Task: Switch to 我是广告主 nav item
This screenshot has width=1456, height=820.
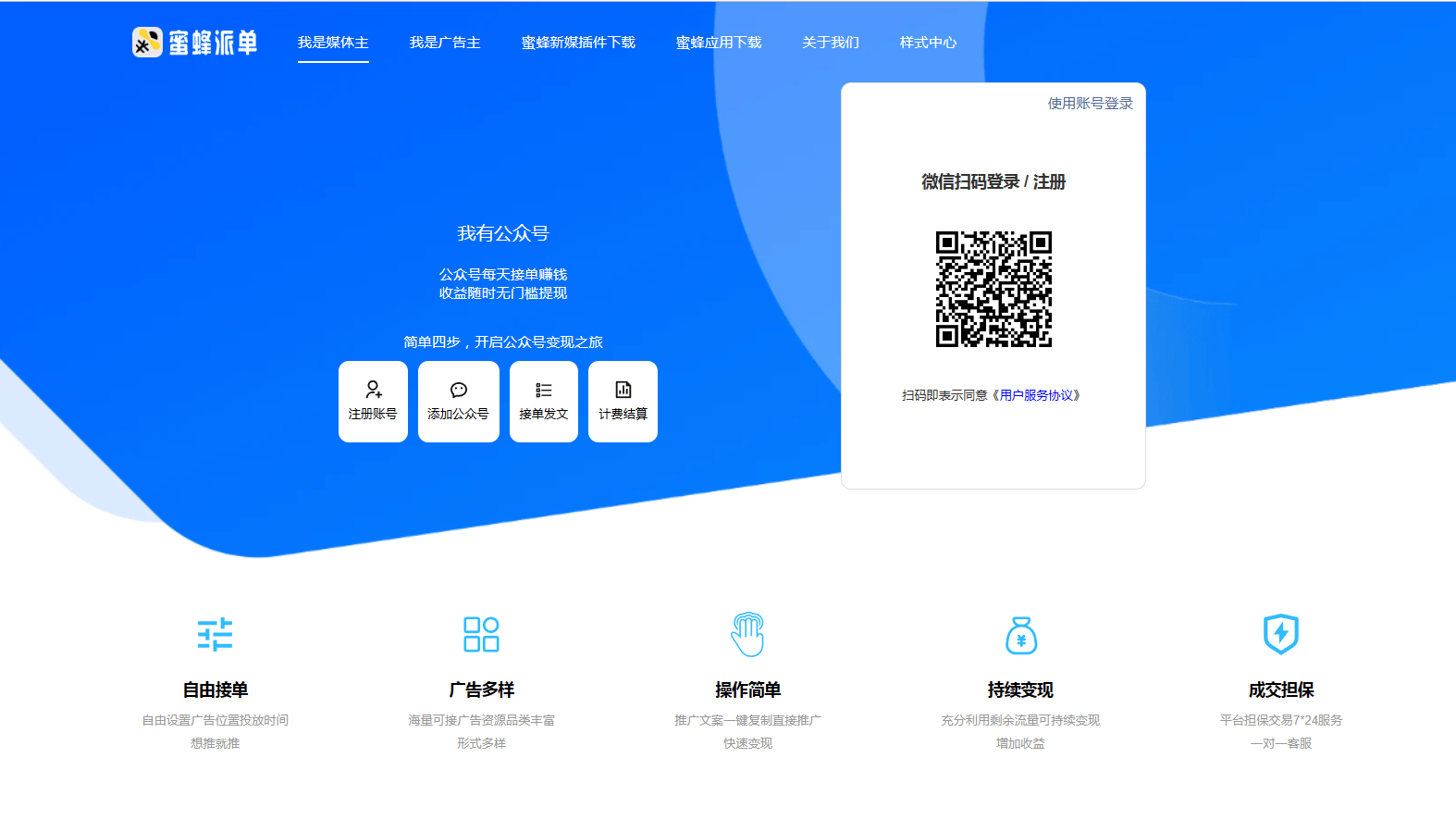Action: 445,43
